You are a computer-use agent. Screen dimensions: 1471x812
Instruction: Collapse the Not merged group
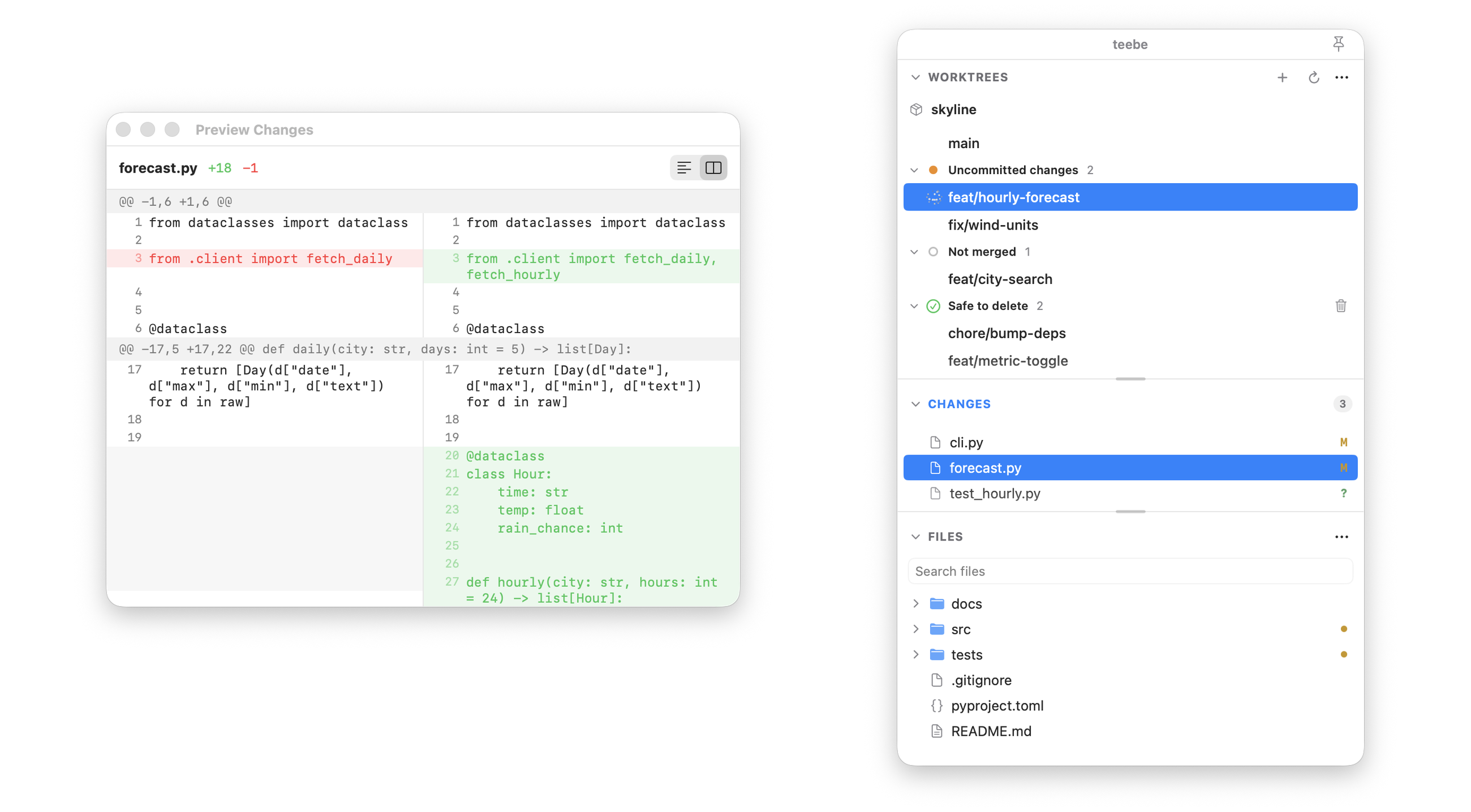914,252
